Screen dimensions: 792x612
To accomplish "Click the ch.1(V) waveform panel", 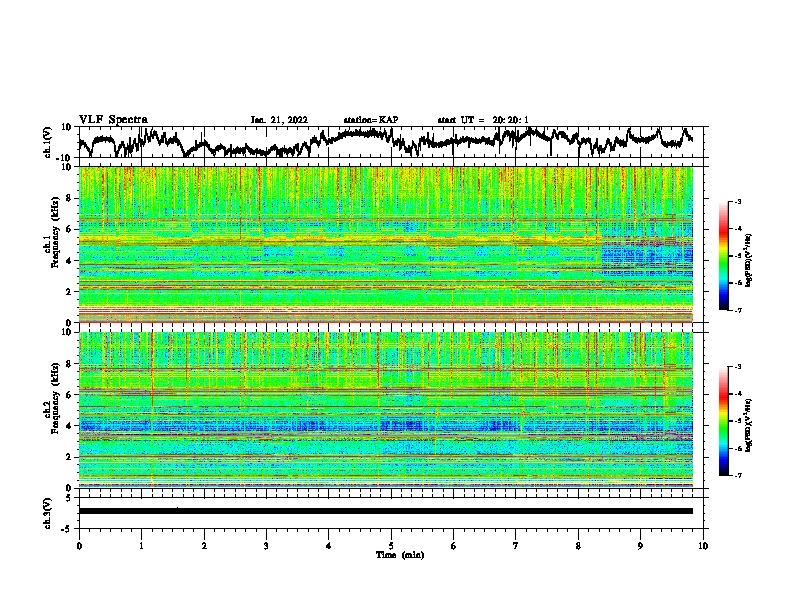I will (x=393, y=142).
